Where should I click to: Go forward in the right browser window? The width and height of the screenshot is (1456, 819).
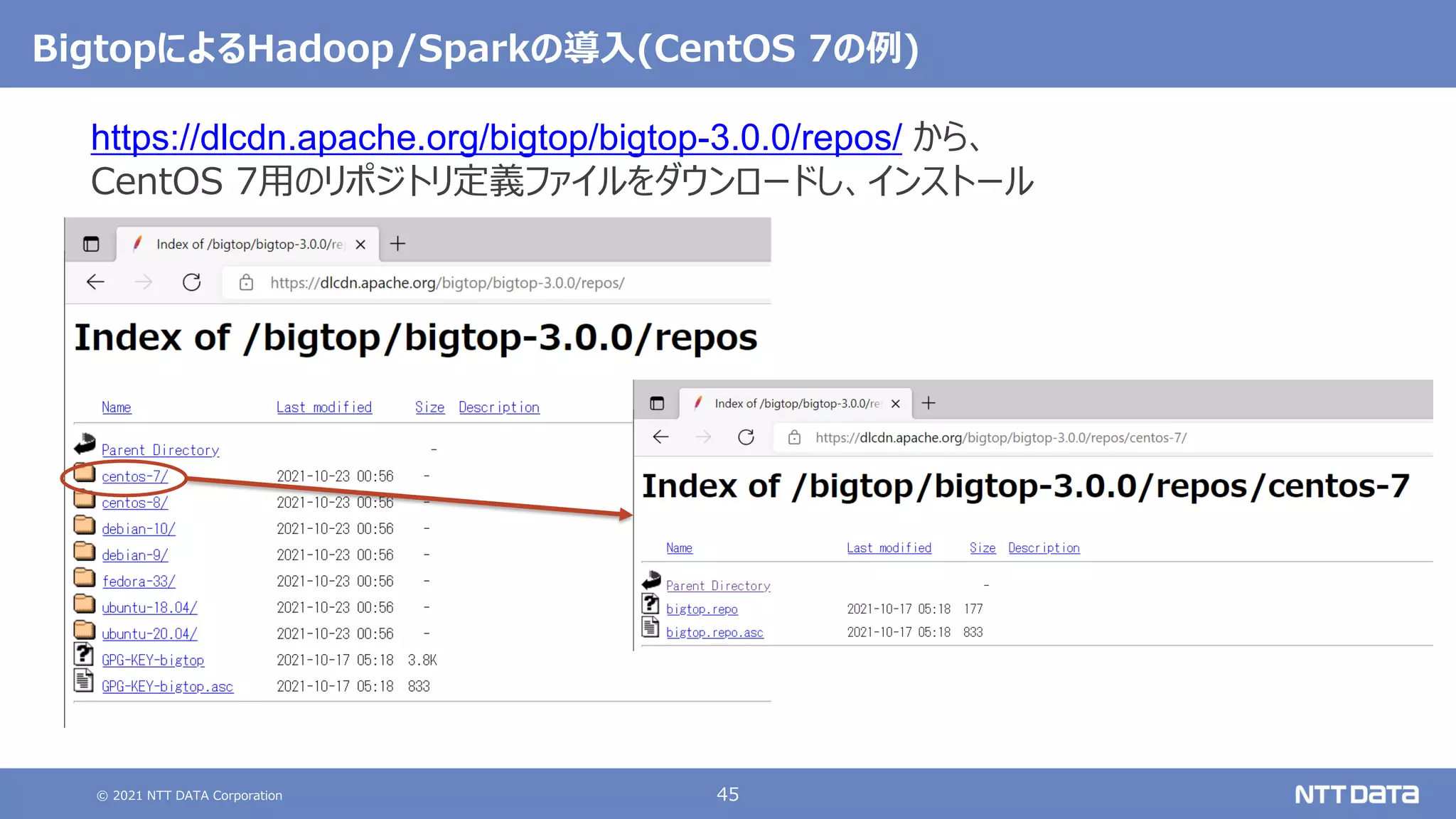click(x=704, y=437)
